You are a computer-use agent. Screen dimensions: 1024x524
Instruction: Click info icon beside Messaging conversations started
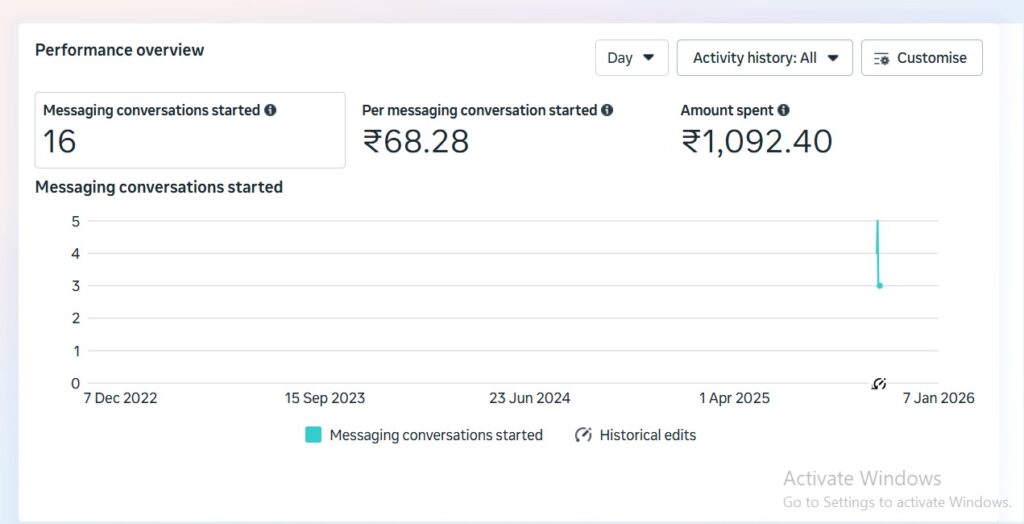pyautogui.click(x=271, y=111)
